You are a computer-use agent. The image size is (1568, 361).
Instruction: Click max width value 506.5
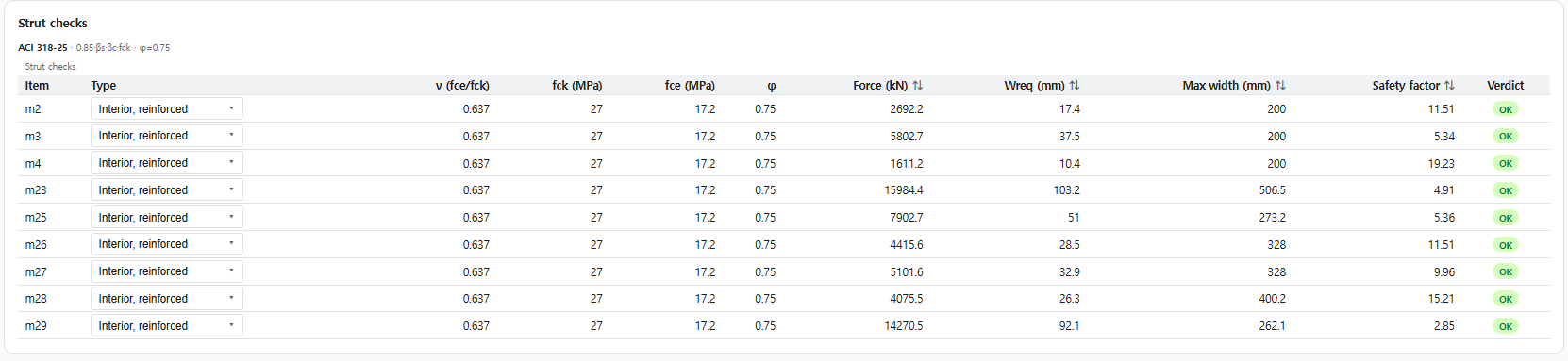click(1273, 190)
